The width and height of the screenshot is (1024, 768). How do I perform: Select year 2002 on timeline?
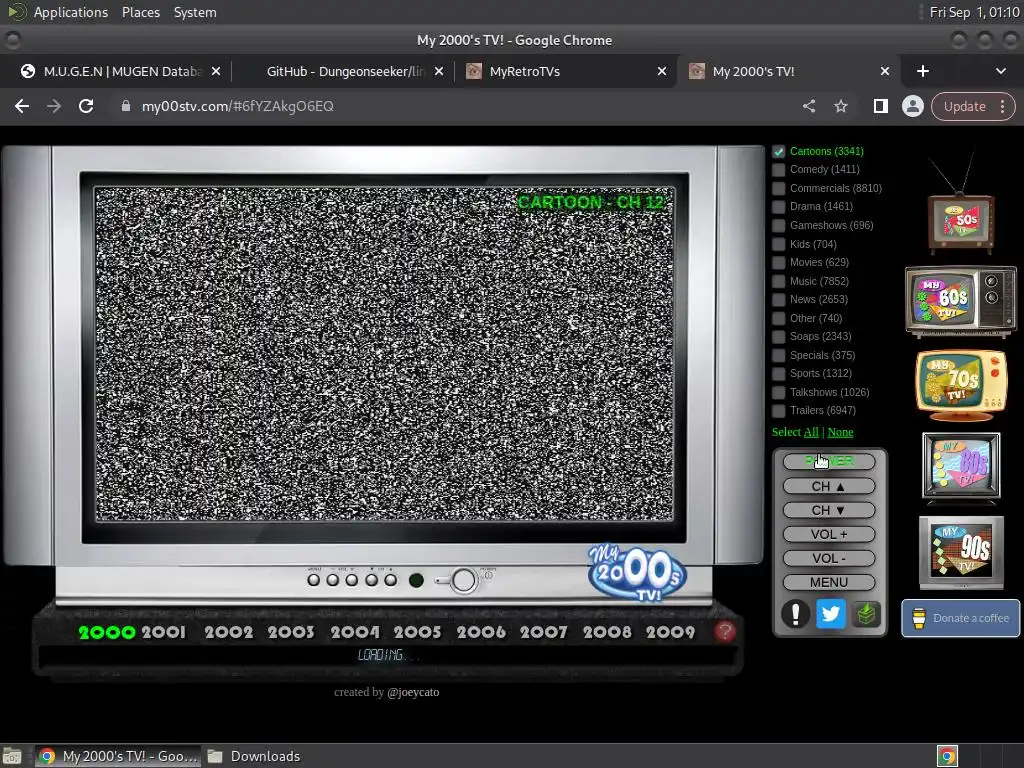[x=229, y=632]
